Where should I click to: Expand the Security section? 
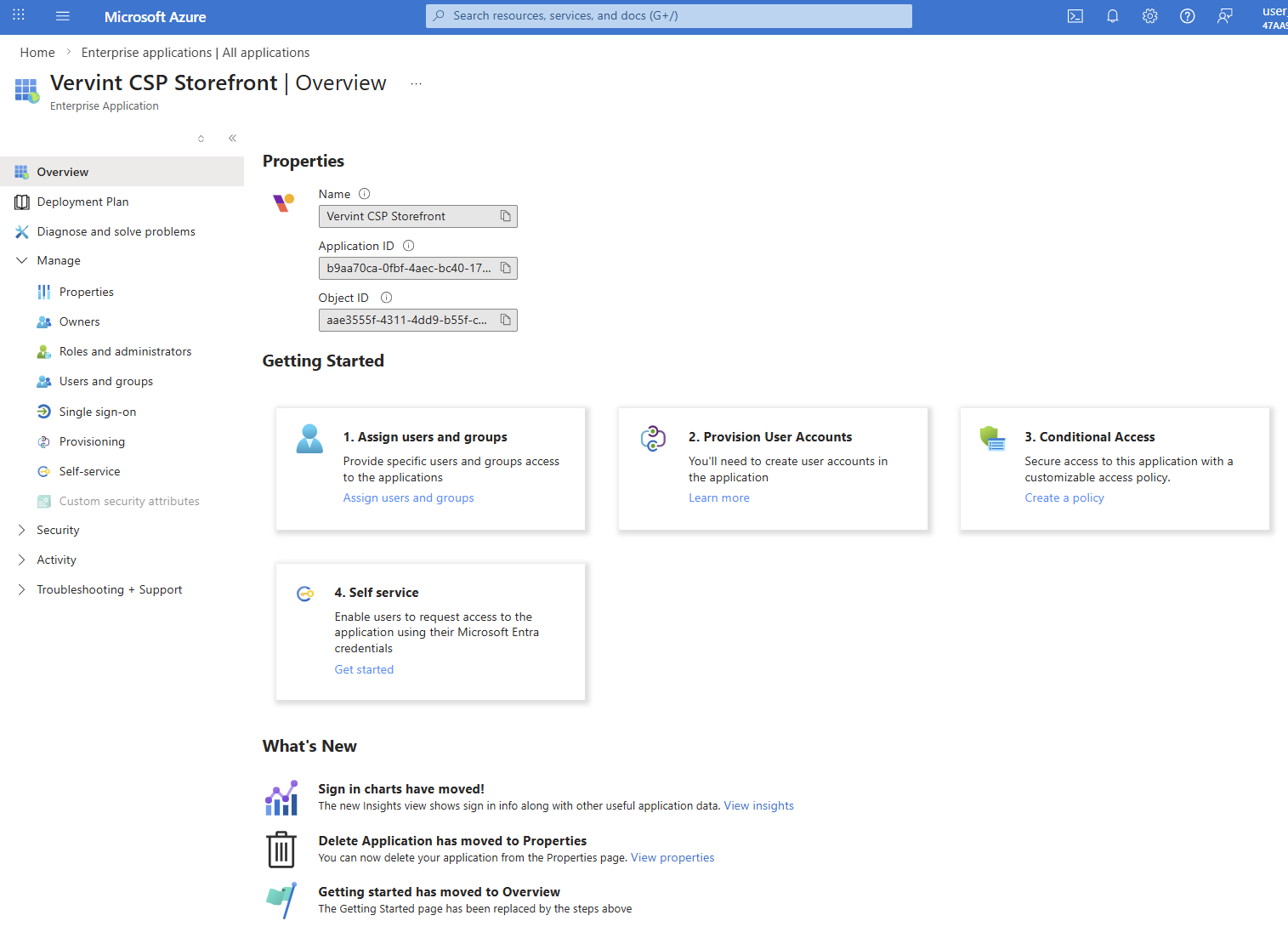[x=21, y=529]
